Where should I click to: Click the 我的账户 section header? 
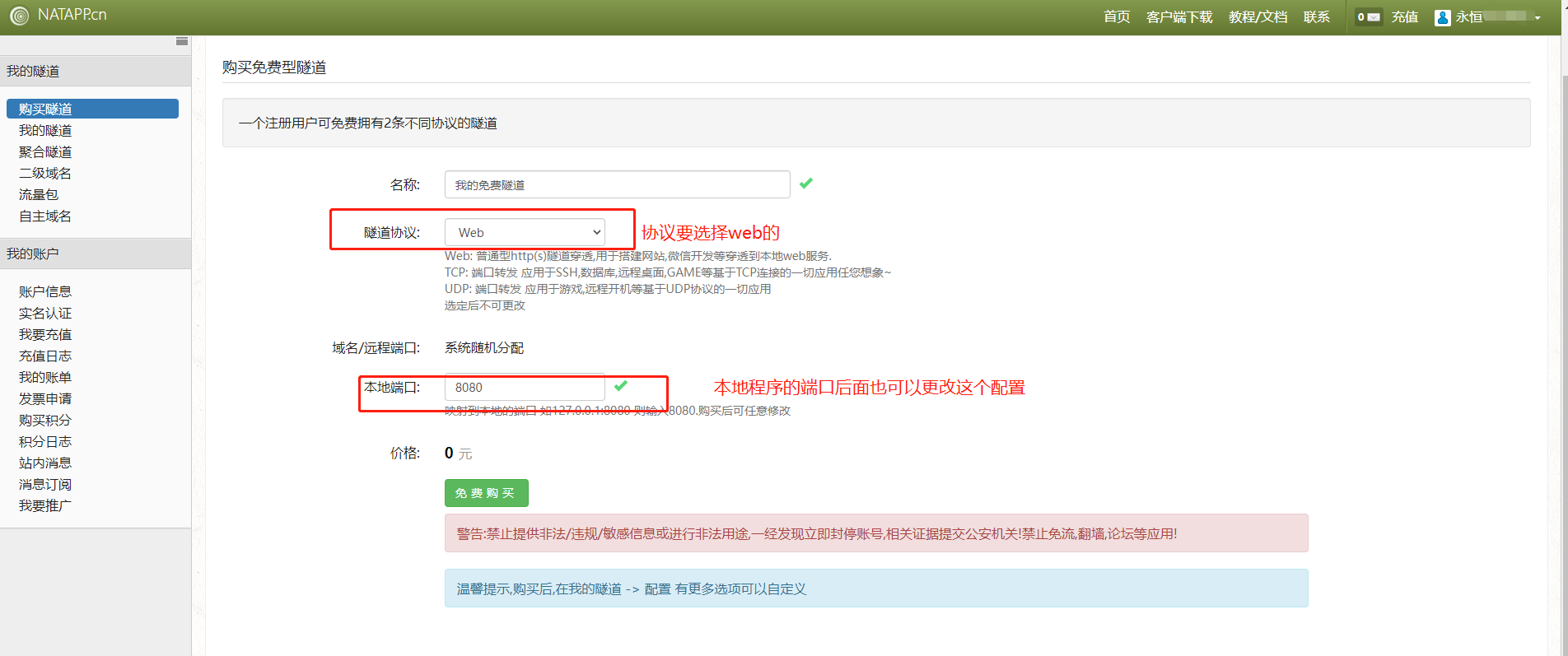click(x=96, y=254)
